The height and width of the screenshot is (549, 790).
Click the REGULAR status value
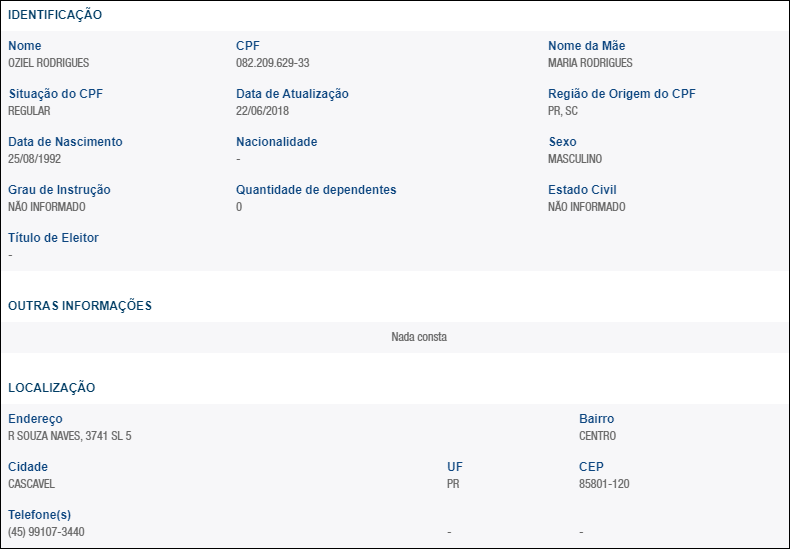[x=29, y=111]
